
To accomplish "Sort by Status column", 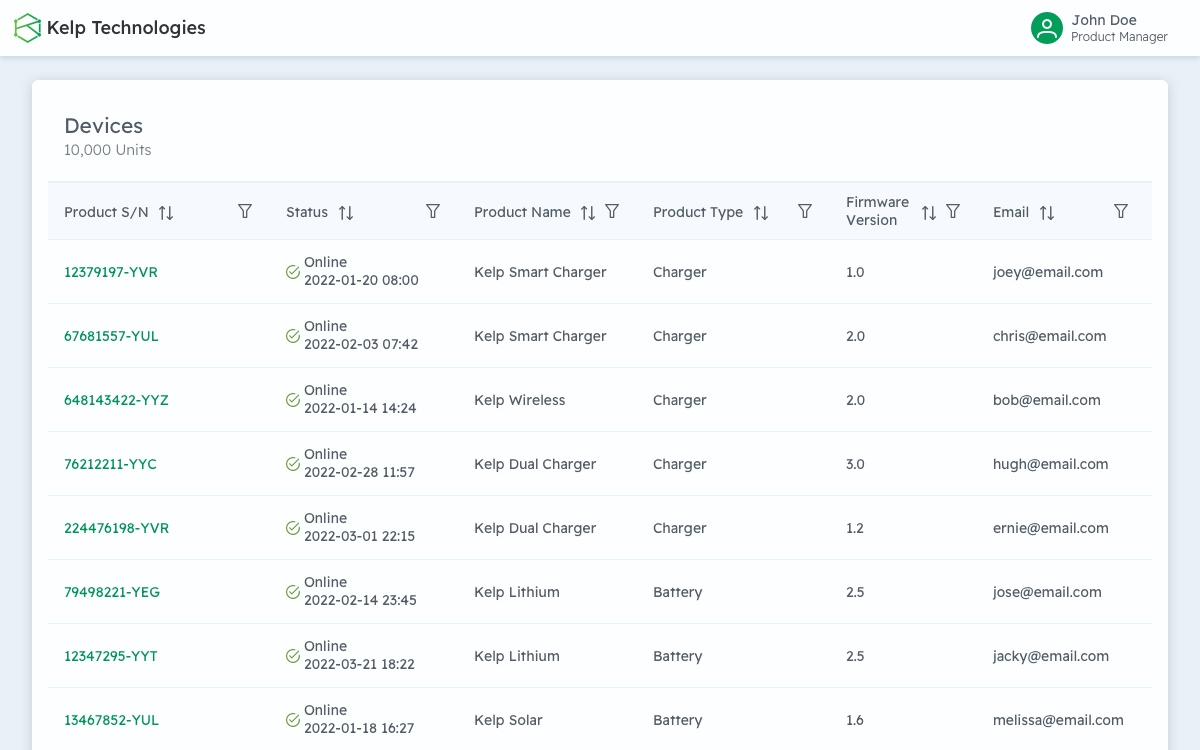I will click(x=346, y=212).
